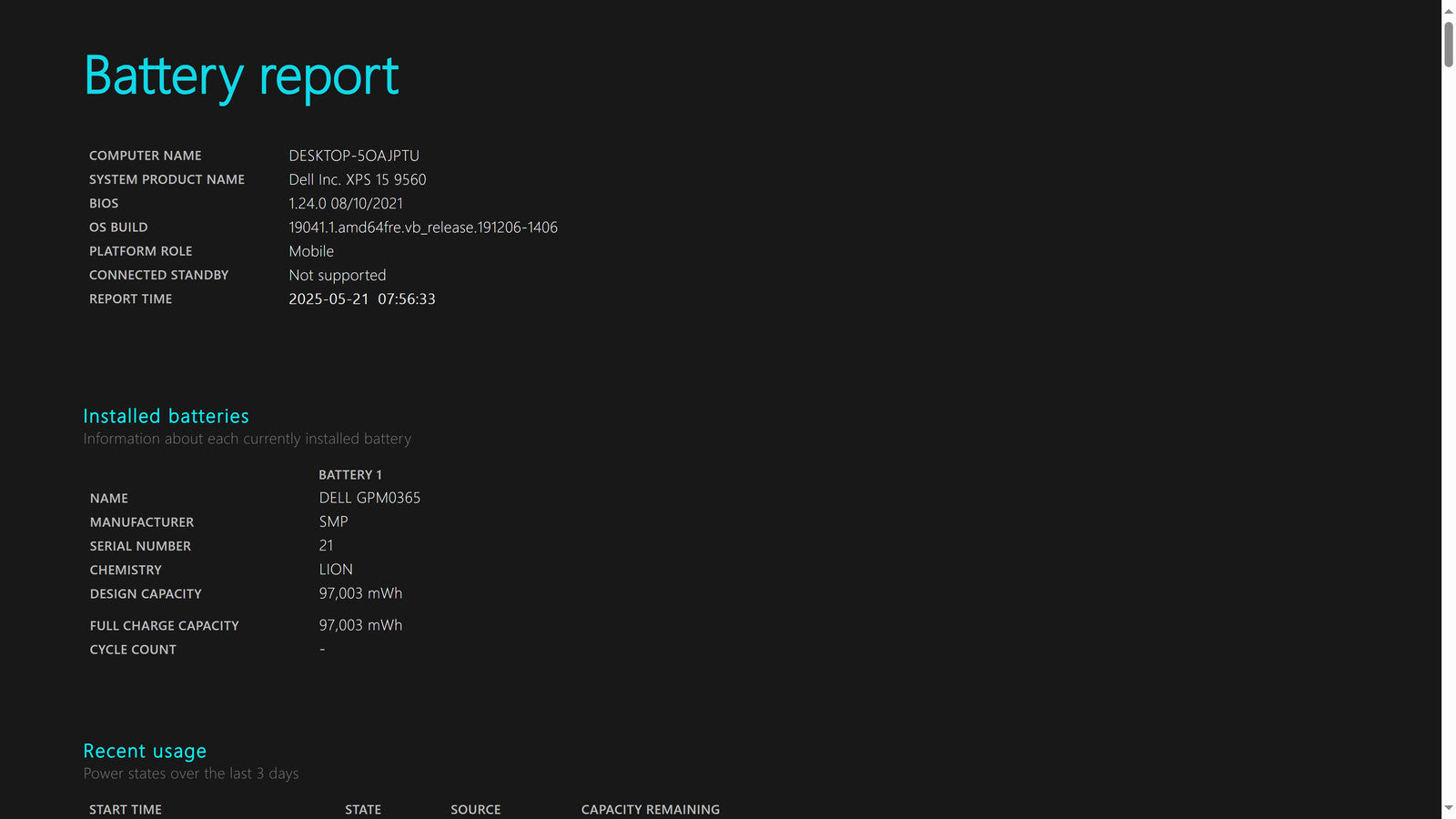Click the scrollbar down arrow

[x=1449, y=808]
